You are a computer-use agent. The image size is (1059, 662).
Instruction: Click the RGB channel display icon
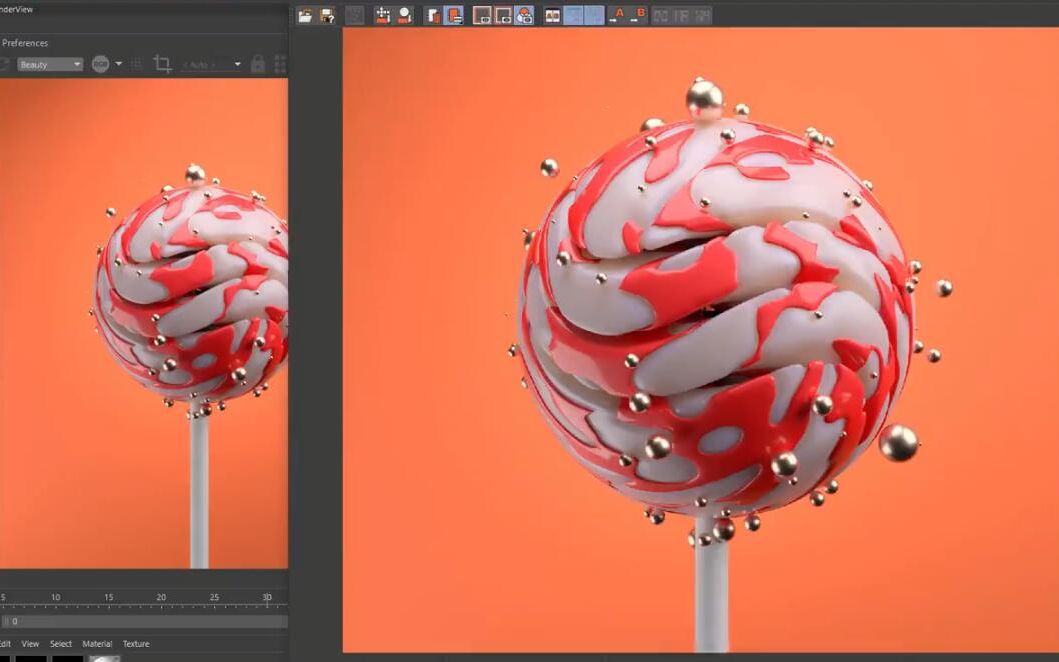click(100, 63)
